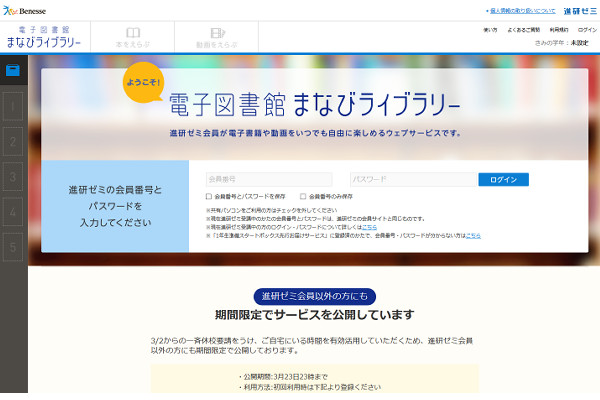Select sidebar slot number 4
Image resolution: width=600 pixels, height=400 pixels.
point(13,212)
